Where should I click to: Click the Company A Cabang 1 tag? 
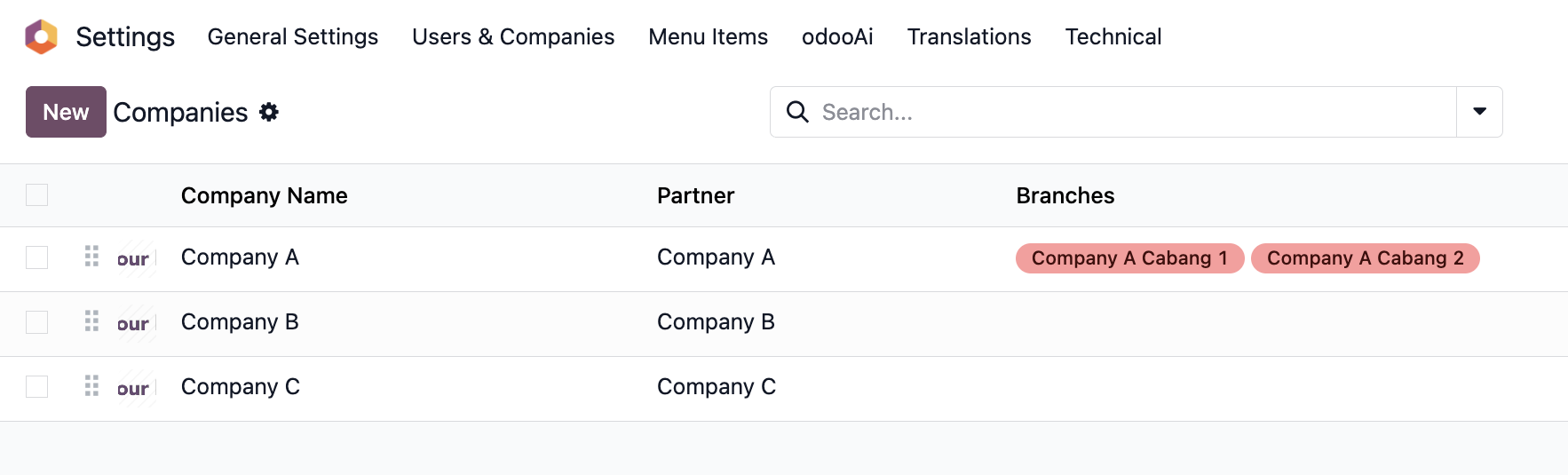(1128, 258)
